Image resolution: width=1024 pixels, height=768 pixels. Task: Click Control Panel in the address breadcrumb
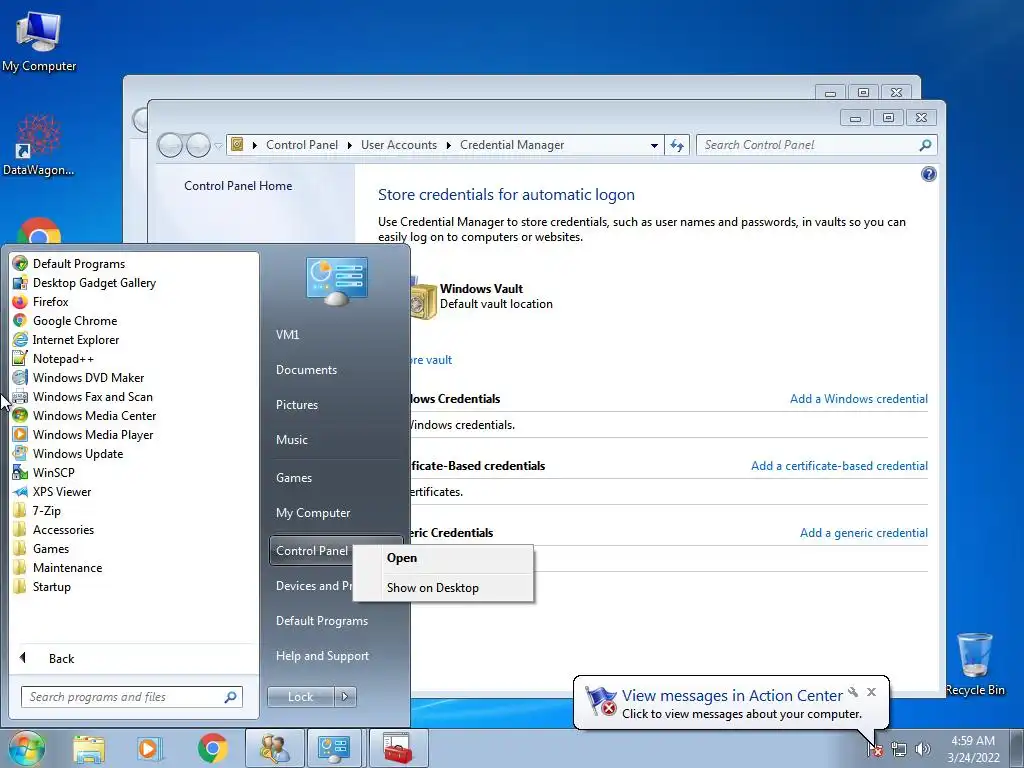point(302,145)
